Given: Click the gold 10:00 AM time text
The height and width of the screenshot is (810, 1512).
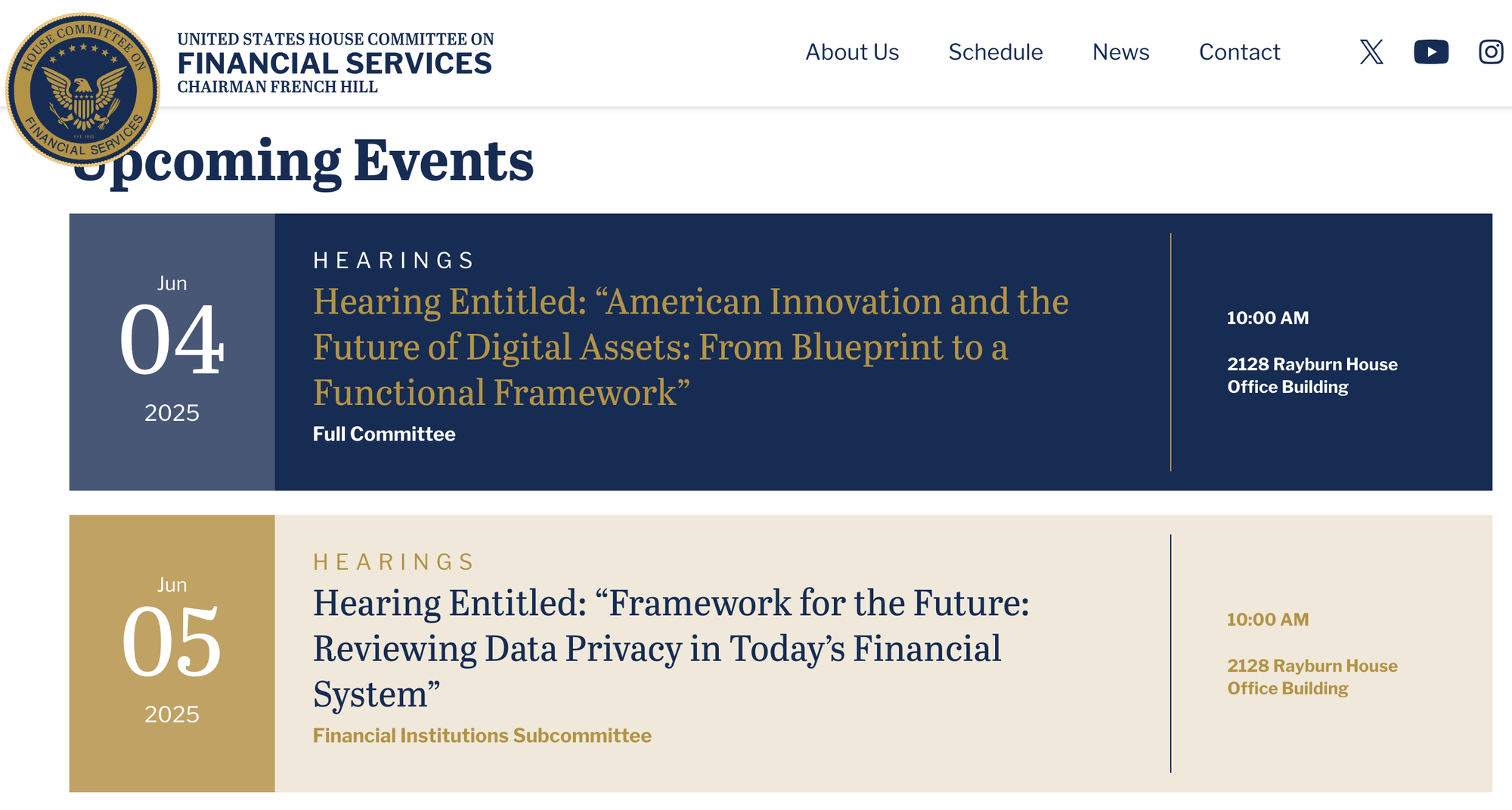Looking at the screenshot, I should tap(1267, 620).
